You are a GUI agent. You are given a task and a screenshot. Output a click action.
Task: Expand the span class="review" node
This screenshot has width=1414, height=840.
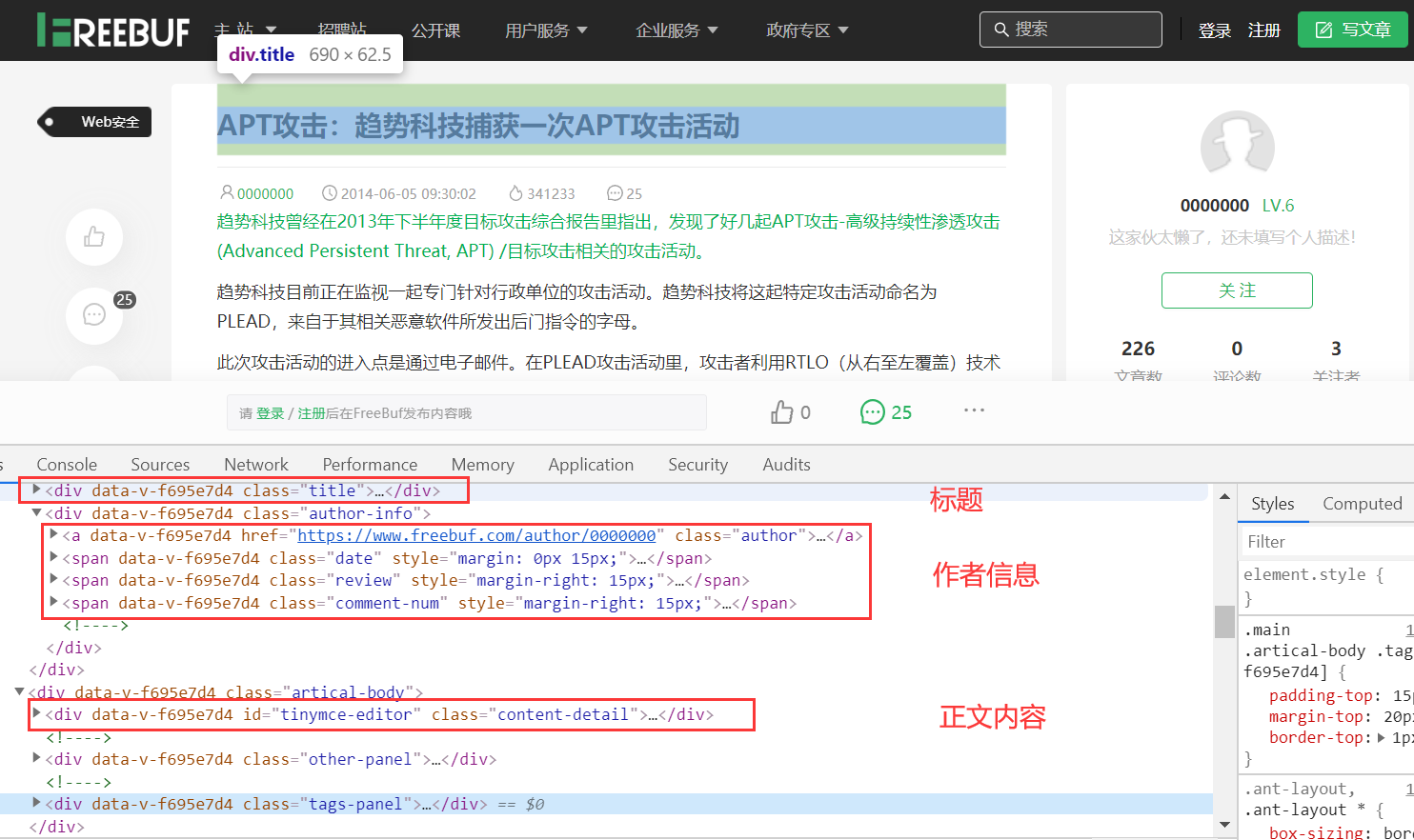(53, 579)
